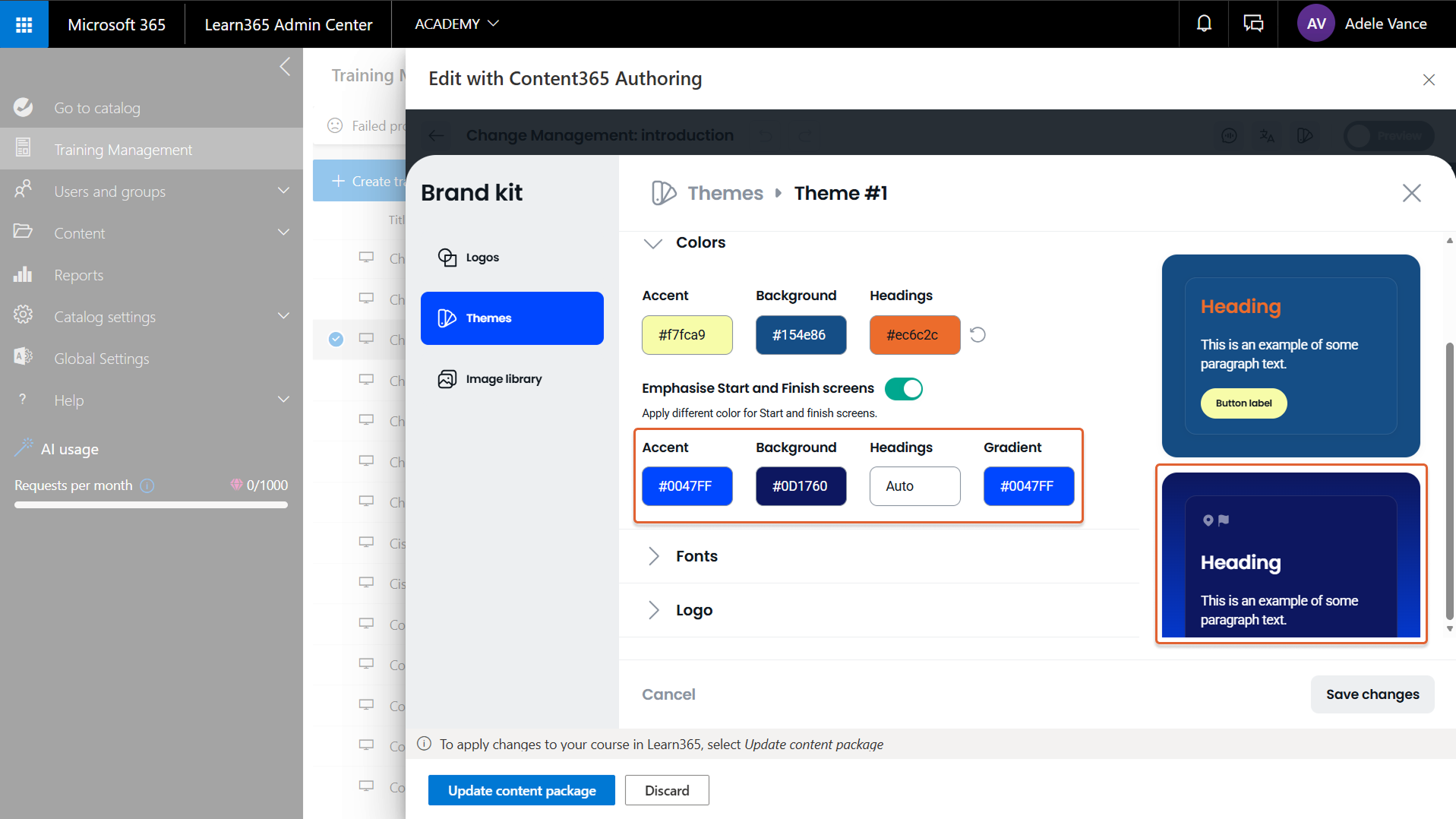Click info icon beside Requests per month

point(147,485)
